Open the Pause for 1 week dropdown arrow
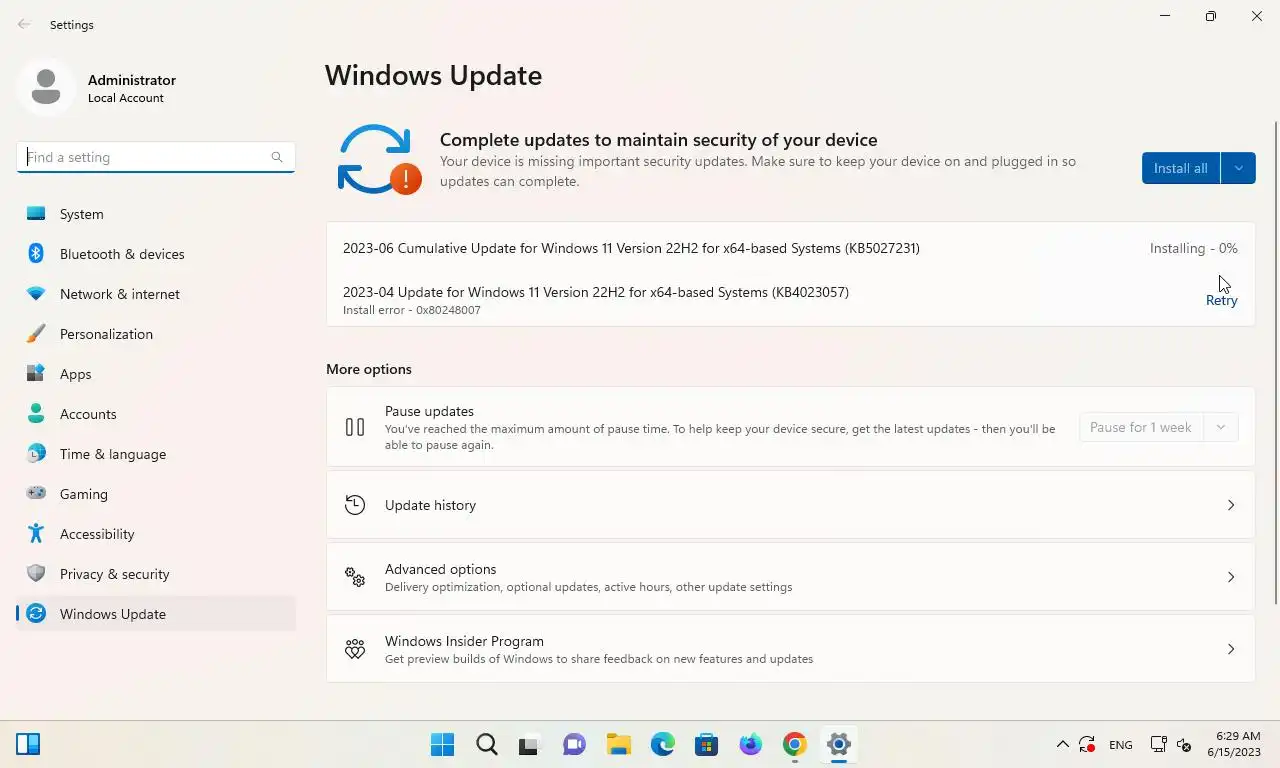Image resolution: width=1280 pixels, height=768 pixels. (1221, 427)
